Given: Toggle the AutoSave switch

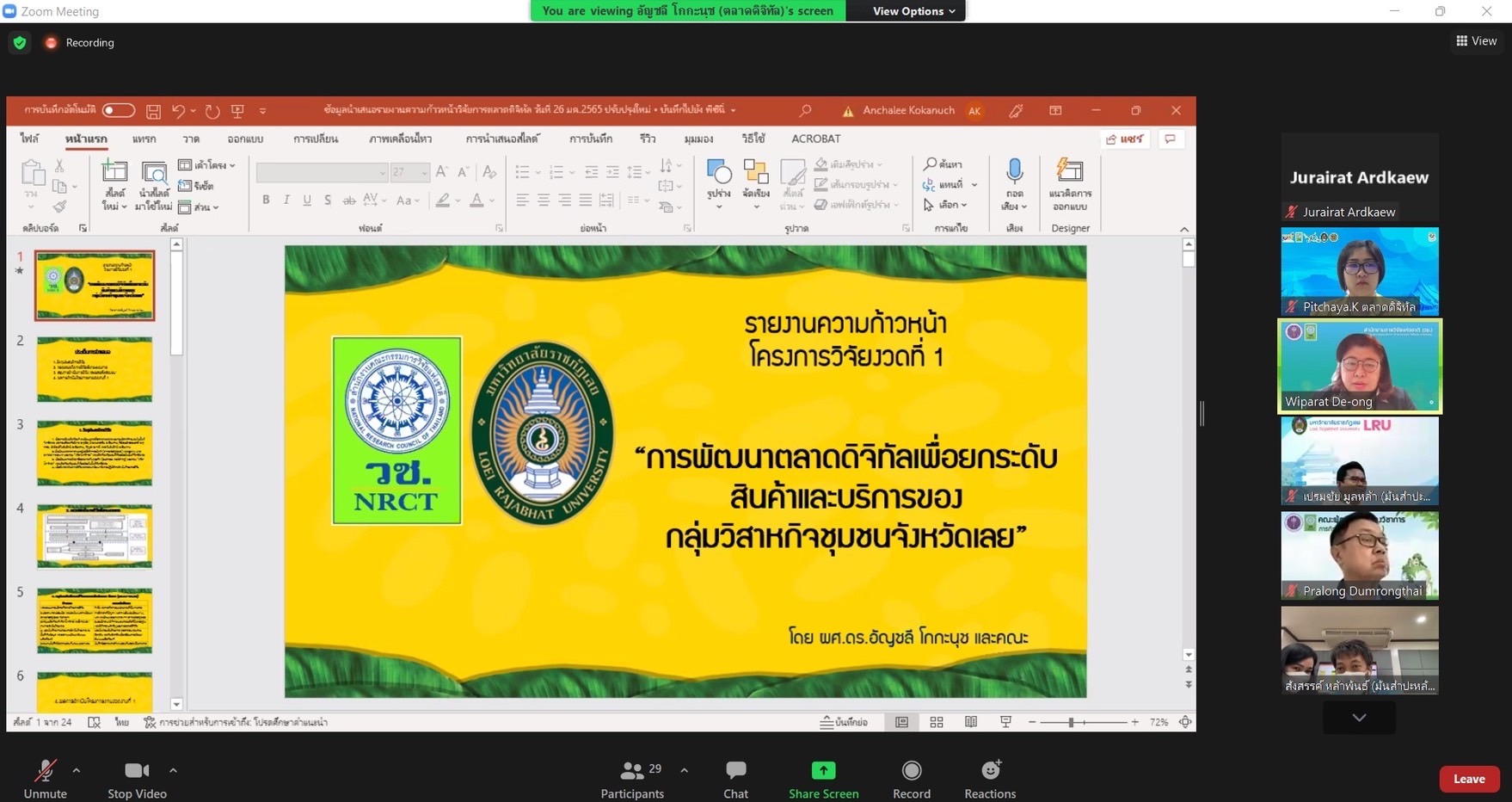Looking at the screenshot, I should coord(118,110).
